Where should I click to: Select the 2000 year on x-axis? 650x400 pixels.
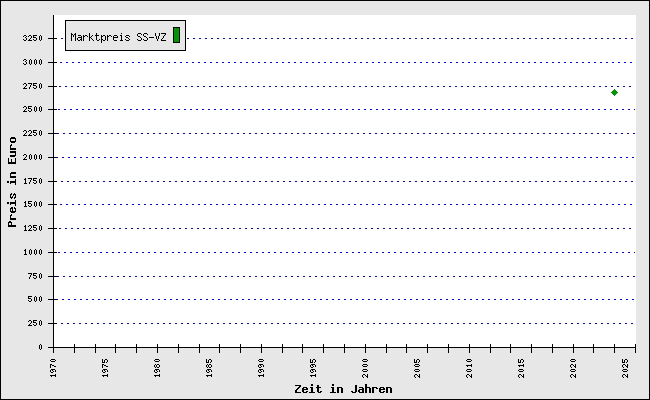point(366,366)
